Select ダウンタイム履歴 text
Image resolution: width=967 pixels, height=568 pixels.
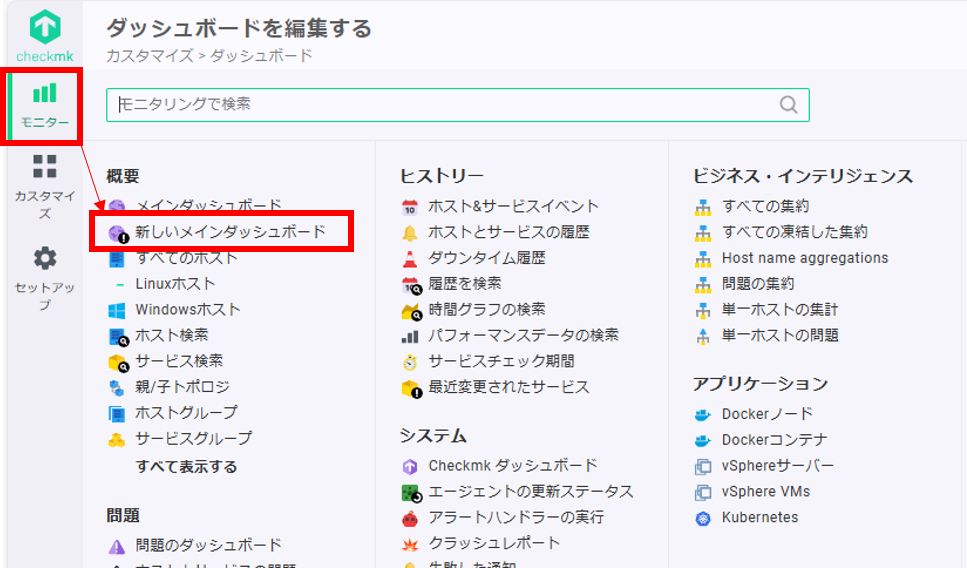487,258
